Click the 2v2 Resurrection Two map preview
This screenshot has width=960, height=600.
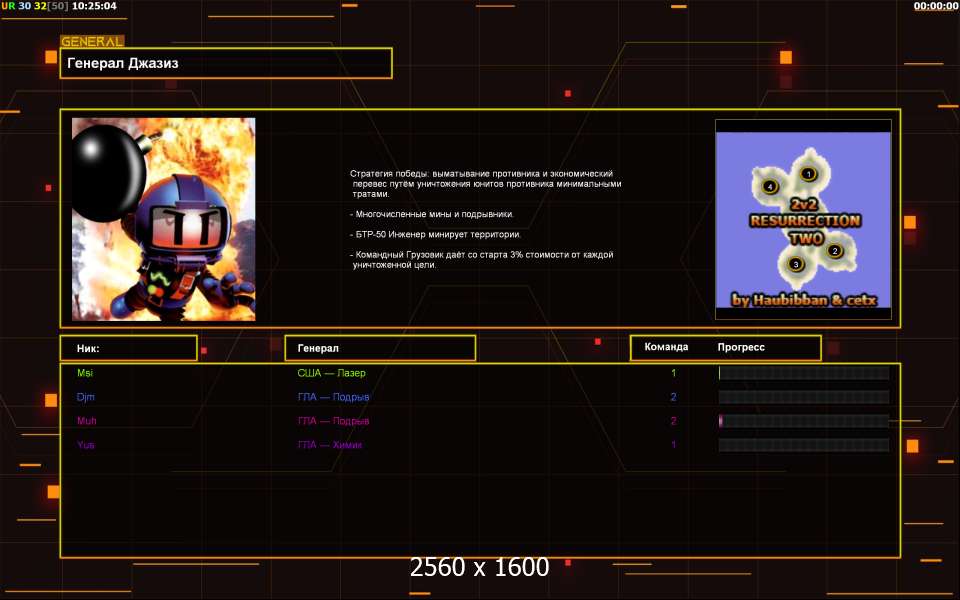point(803,220)
